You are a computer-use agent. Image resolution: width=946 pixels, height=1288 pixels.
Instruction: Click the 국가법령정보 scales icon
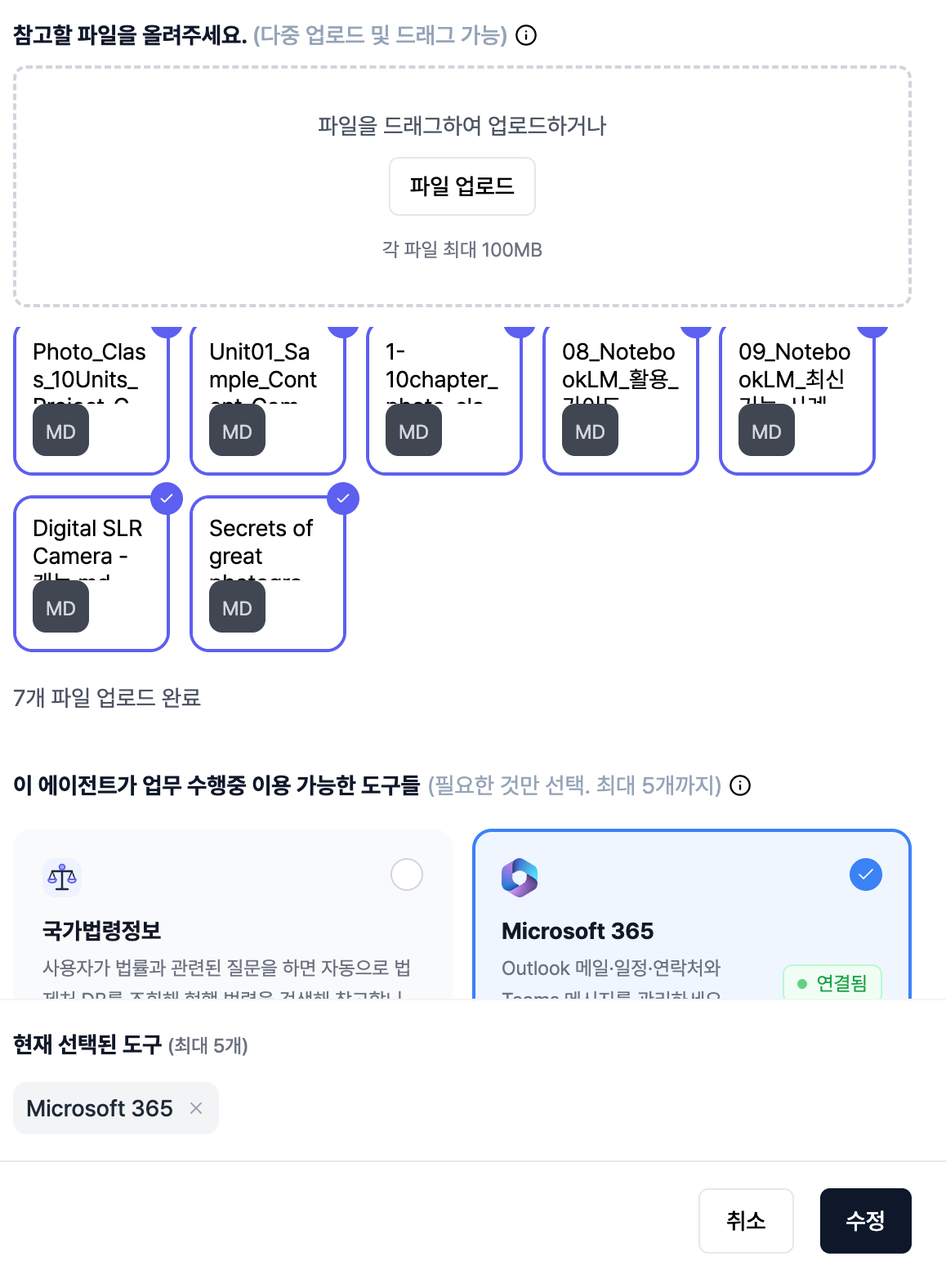pos(62,878)
